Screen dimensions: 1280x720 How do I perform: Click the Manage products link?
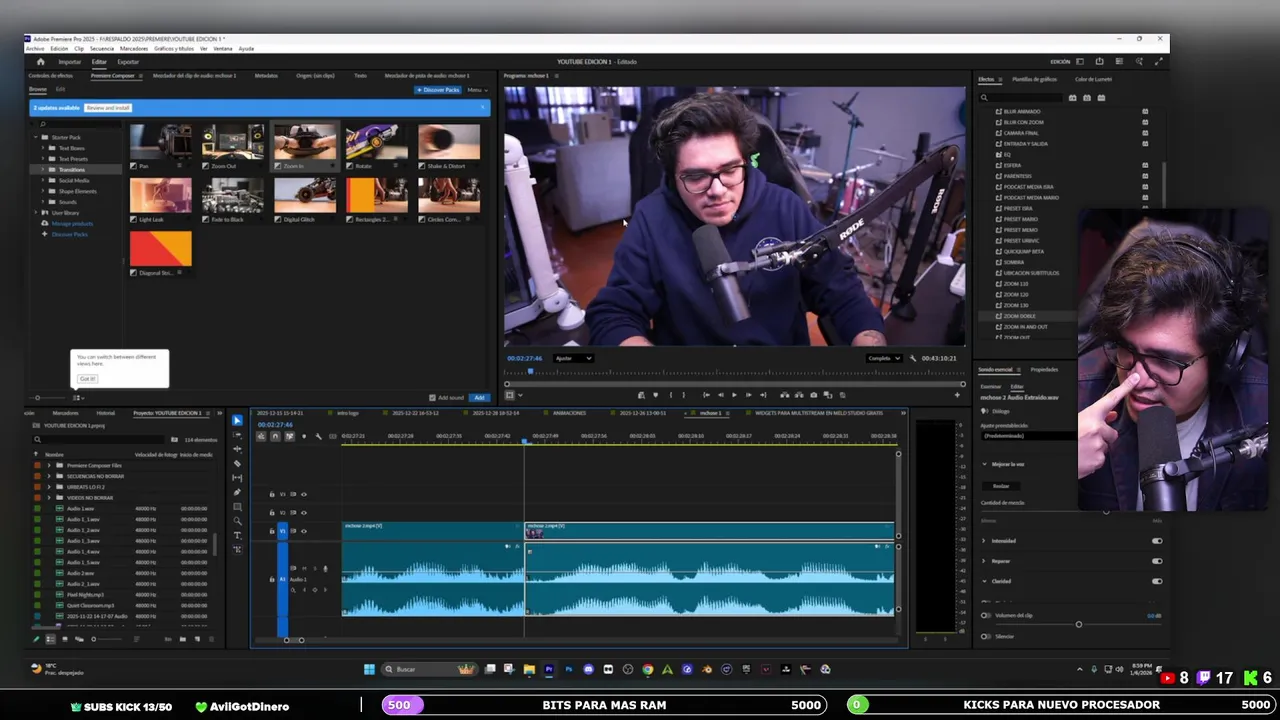click(x=72, y=224)
